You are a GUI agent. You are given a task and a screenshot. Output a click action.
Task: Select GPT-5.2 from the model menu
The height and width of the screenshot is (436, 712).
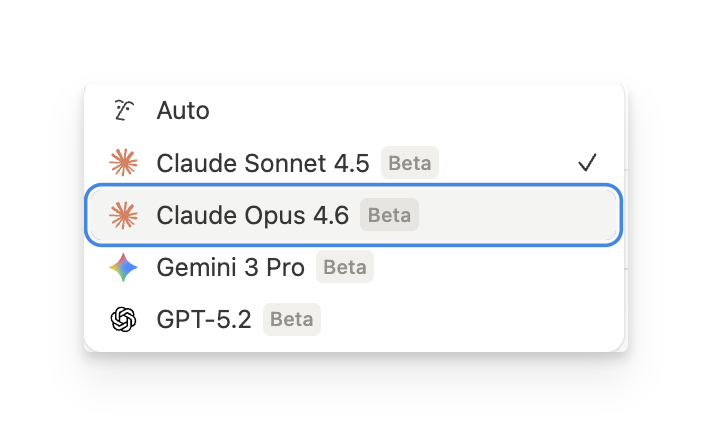pos(204,320)
